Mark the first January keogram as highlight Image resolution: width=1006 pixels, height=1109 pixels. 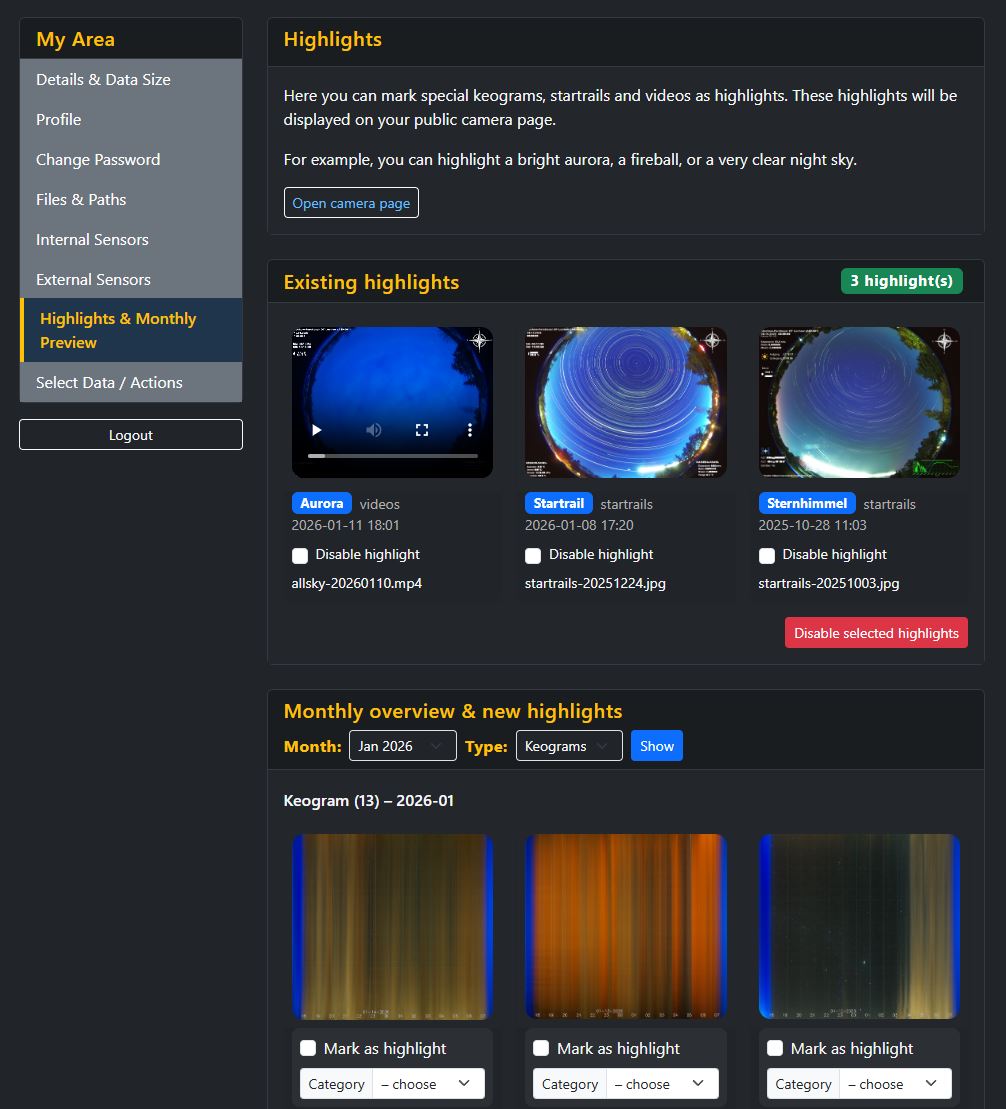click(x=307, y=1048)
